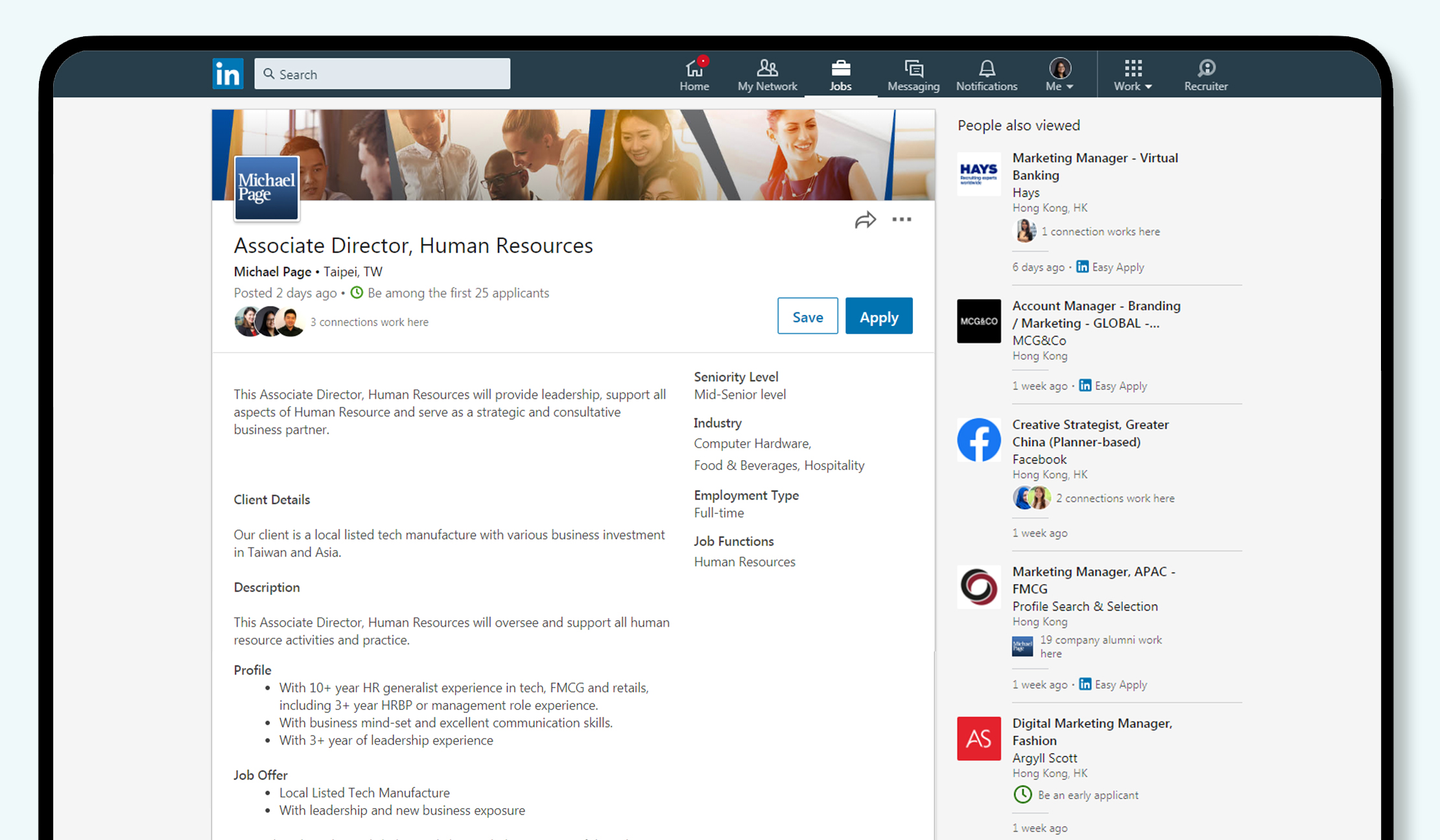
Task: Click the 'Human Resources' job function value
Action: click(744, 562)
